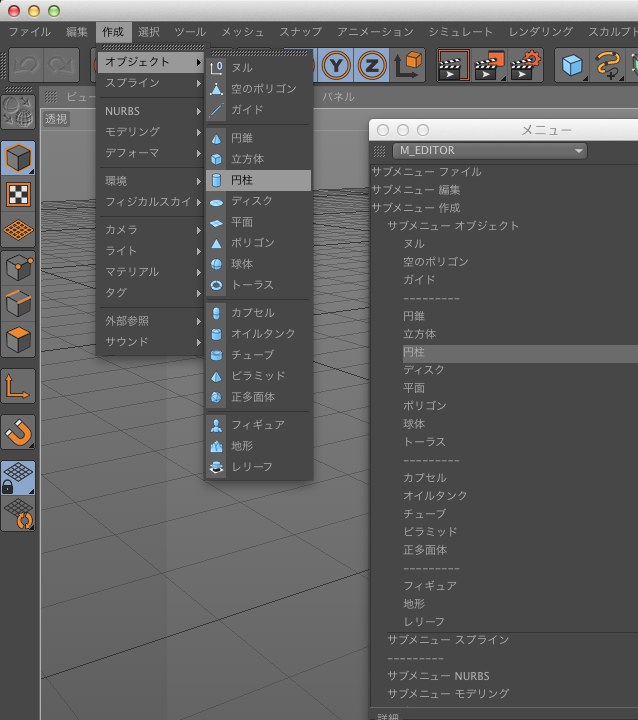Toggle the Locked Workplane grid icon
The image size is (638, 720).
[x=18, y=478]
